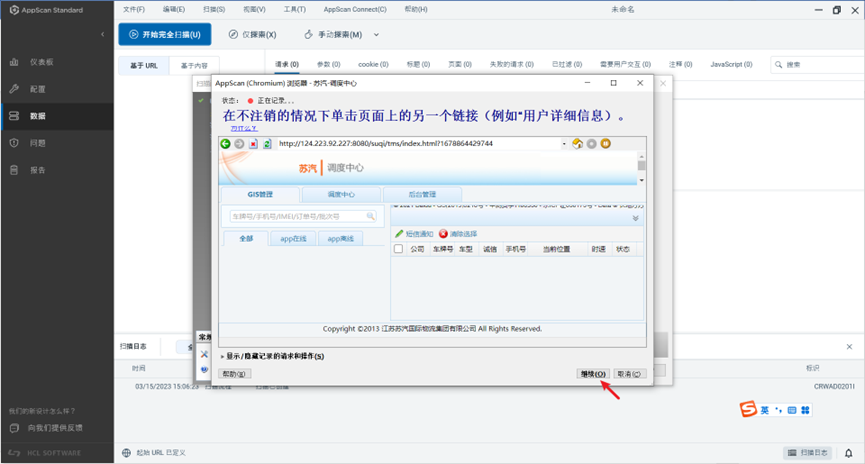Click the 报告 report icon in the sidebar
The height and width of the screenshot is (464, 865).
tap(14, 170)
